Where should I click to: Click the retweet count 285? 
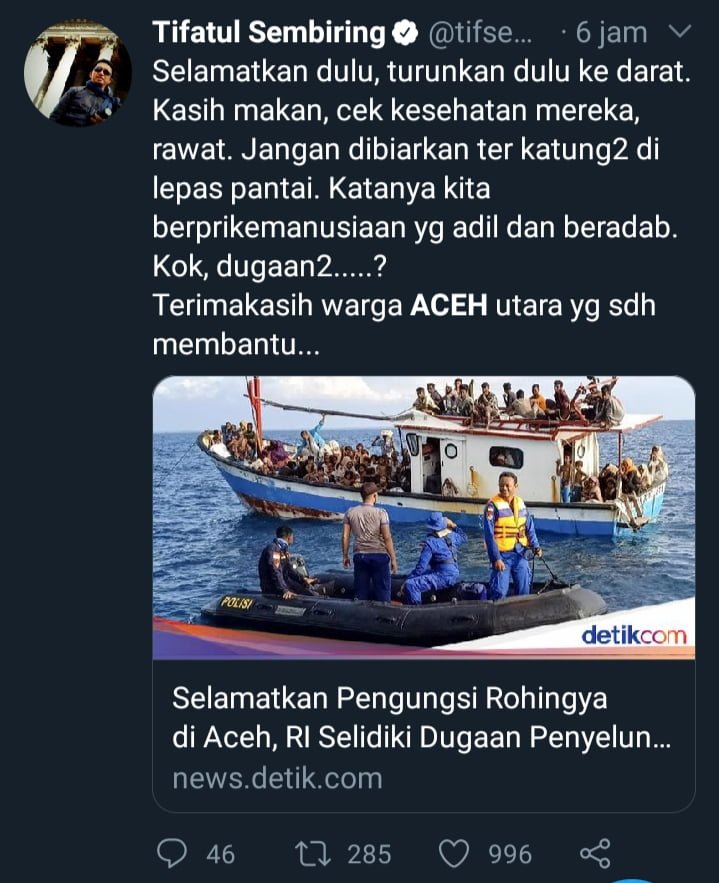pos(369,854)
